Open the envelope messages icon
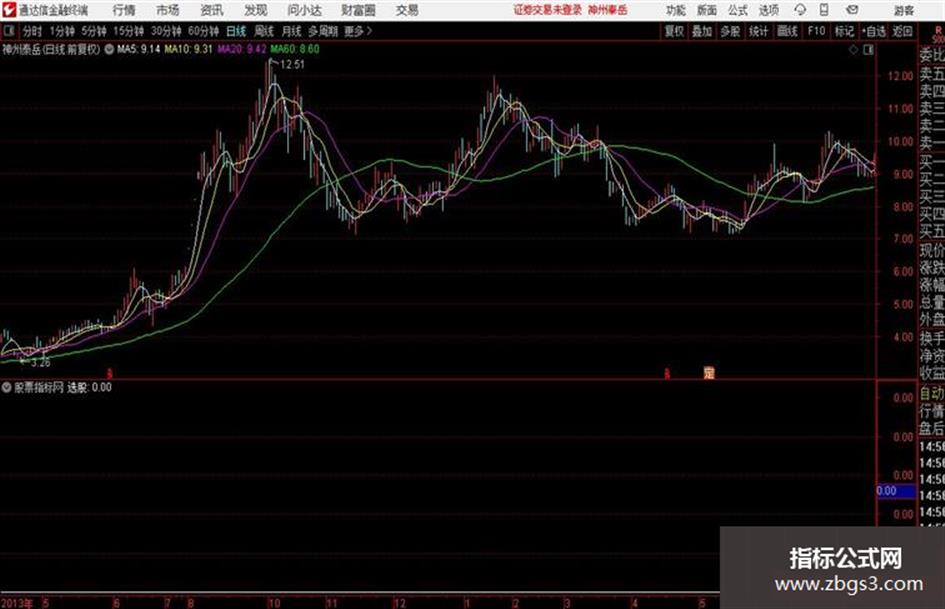Screen dimensions: 945x609 click(852, 10)
